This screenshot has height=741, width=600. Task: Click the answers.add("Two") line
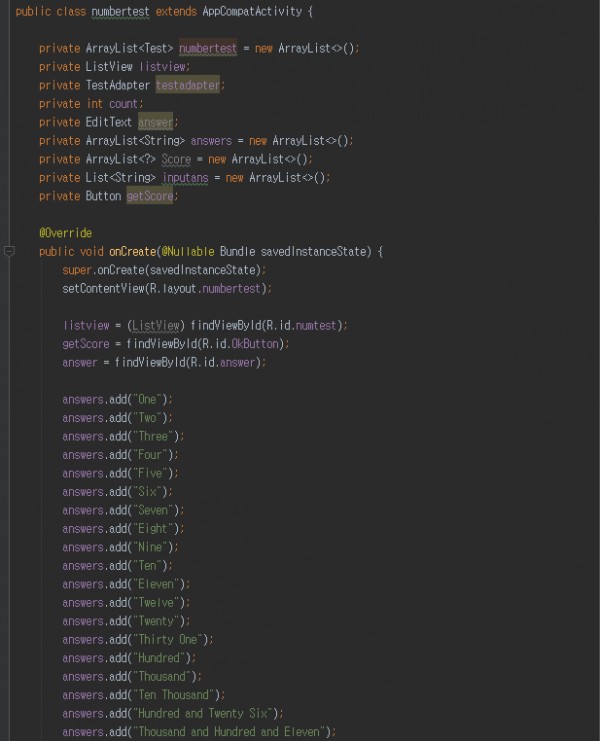(x=117, y=418)
